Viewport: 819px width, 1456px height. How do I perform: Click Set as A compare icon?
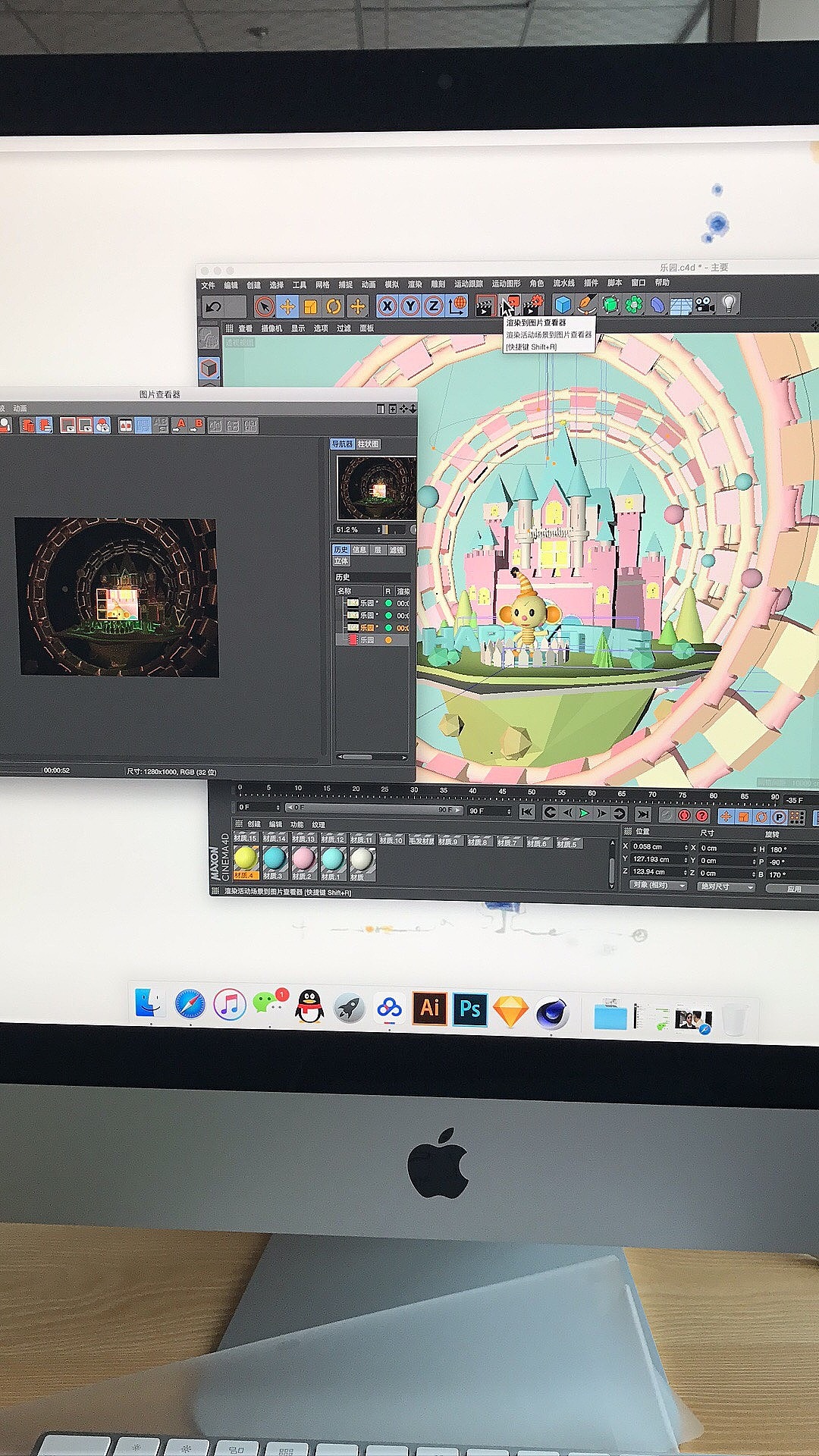[180, 425]
